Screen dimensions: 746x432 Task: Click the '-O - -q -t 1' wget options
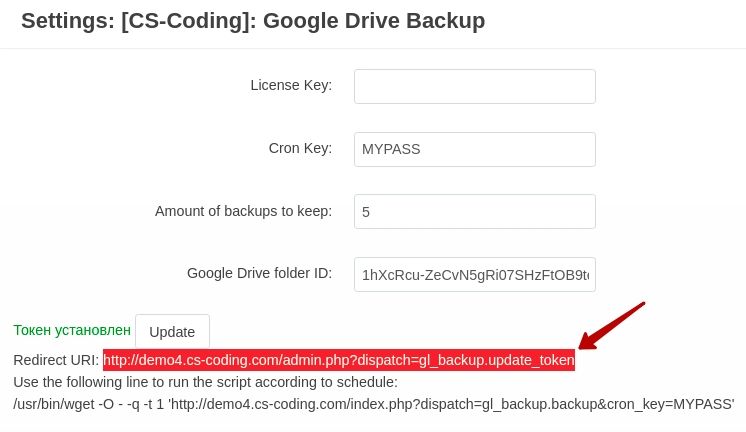click(131, 404)
